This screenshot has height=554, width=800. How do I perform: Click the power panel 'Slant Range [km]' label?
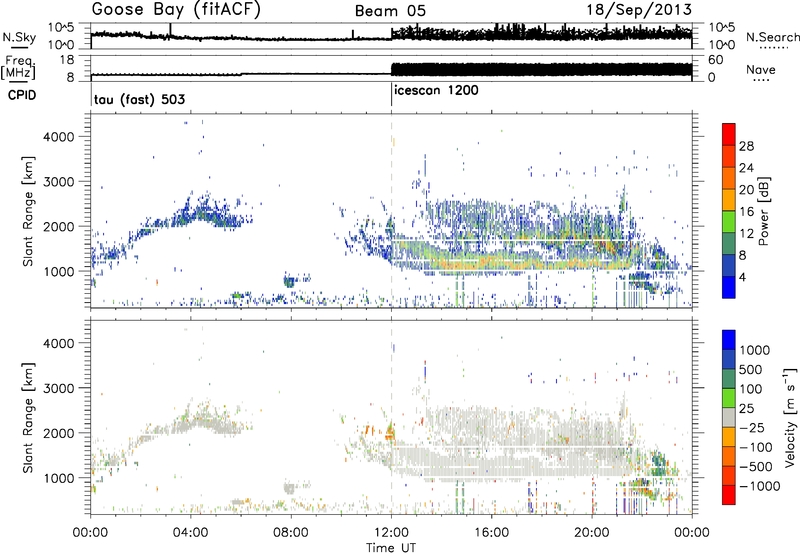pos(28,211)
